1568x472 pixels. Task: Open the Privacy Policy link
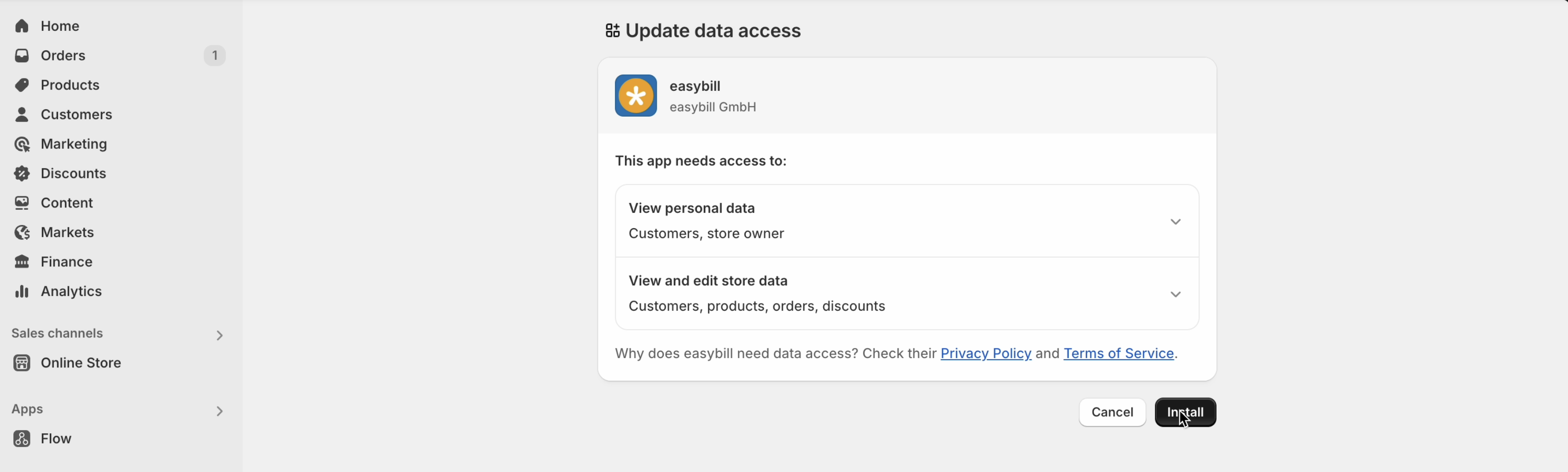(x=985, y=354)
